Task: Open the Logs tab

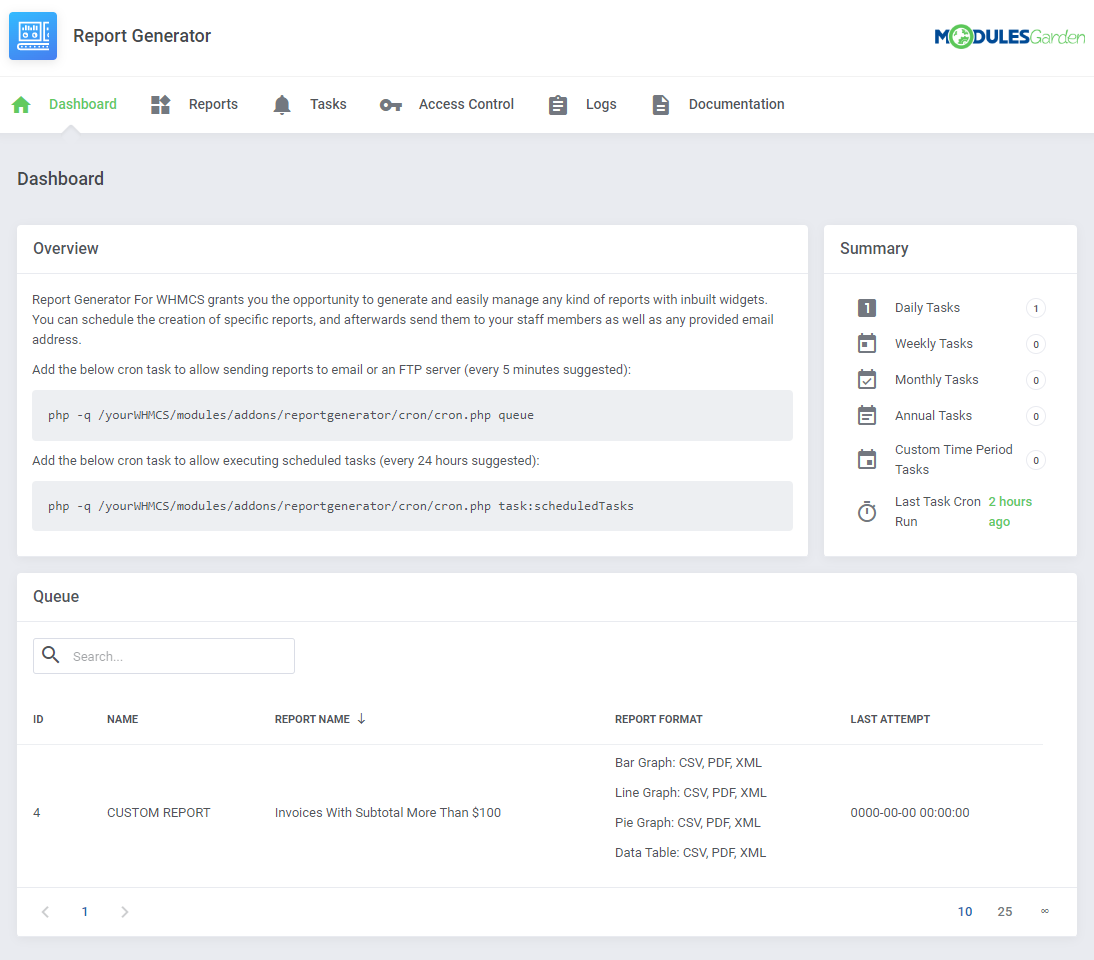Action: 601,104
